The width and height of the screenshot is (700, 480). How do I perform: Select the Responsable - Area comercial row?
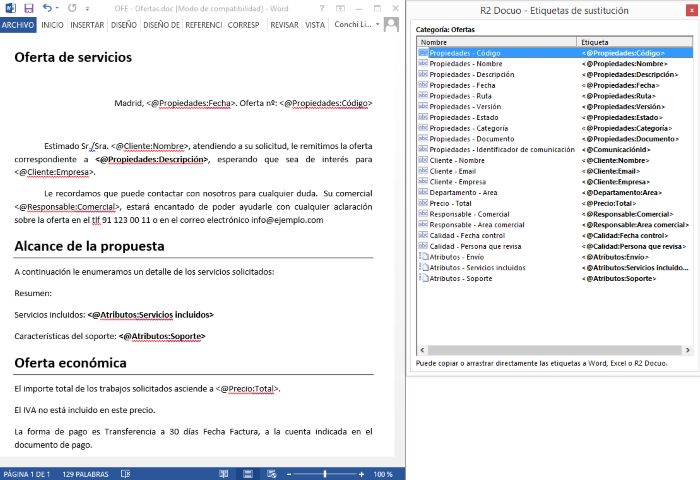point(555,225)
